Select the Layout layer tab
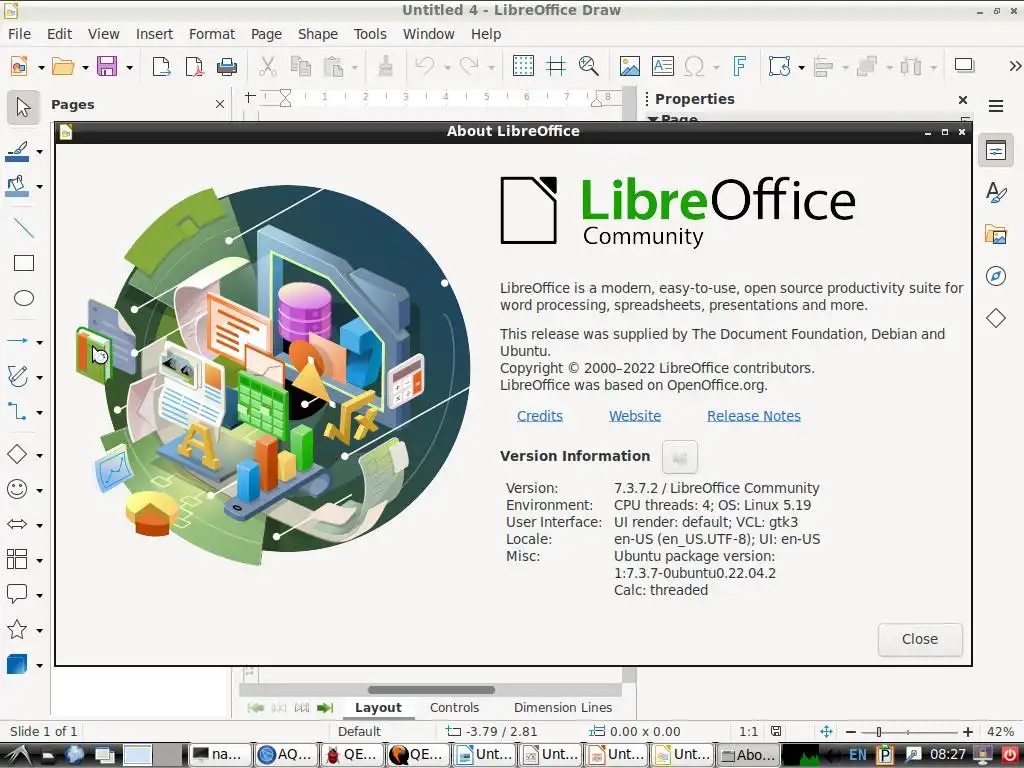 coord(378,707)
